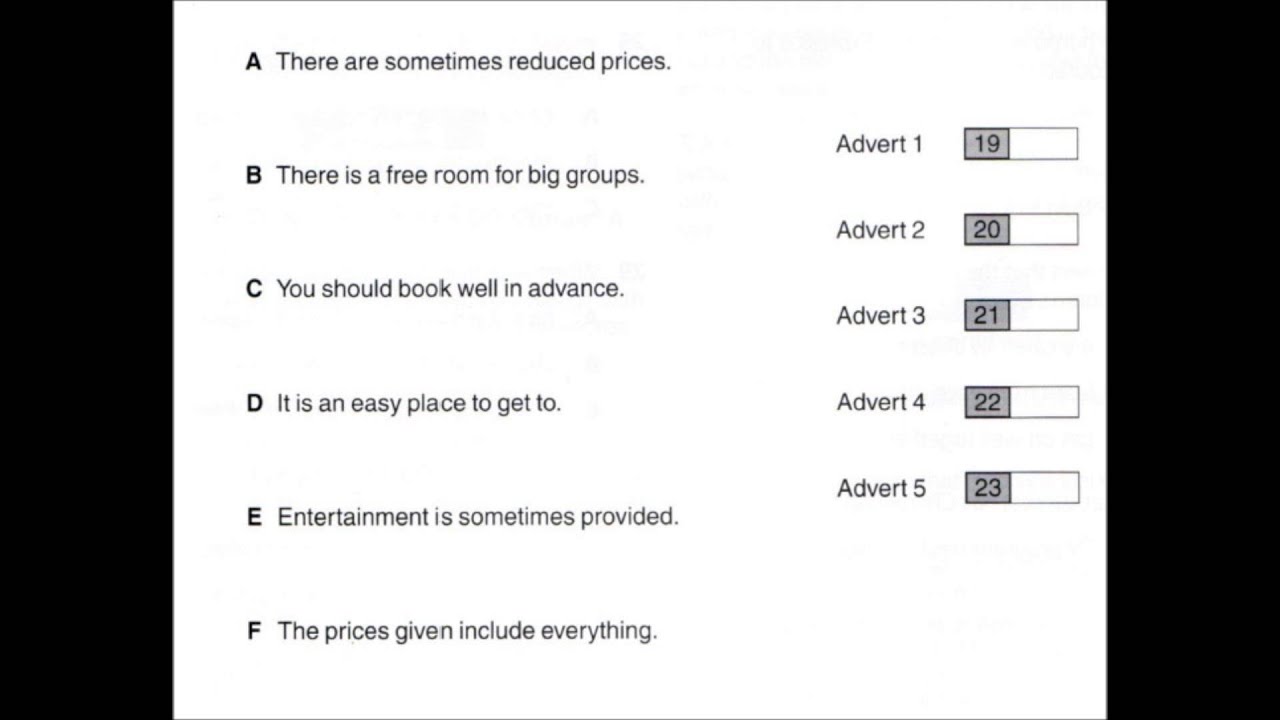Select the answer field for question 21
Image resolution: width=1280 pixels, height=720 pixels.
pos(1043,316)
